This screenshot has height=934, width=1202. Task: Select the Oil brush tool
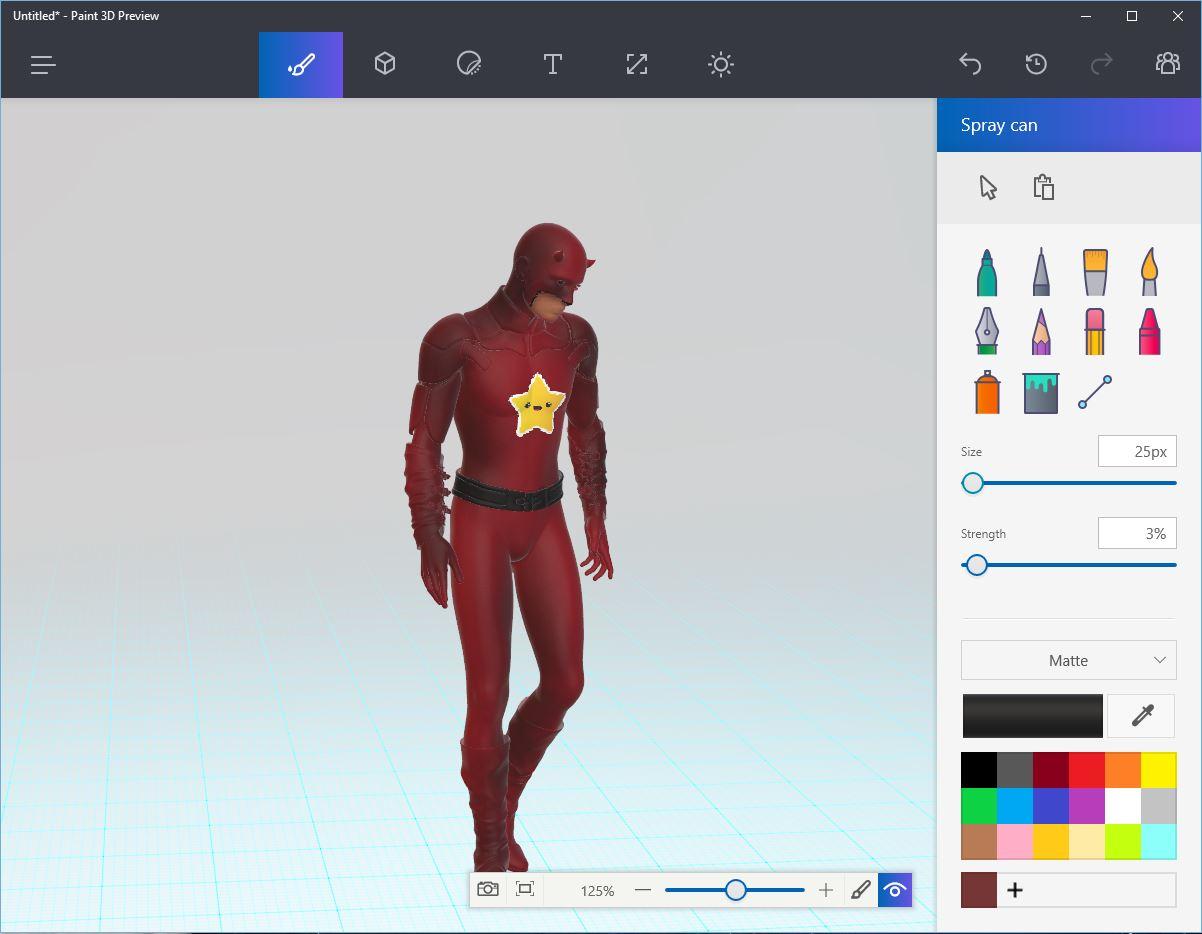[1095, 273]
